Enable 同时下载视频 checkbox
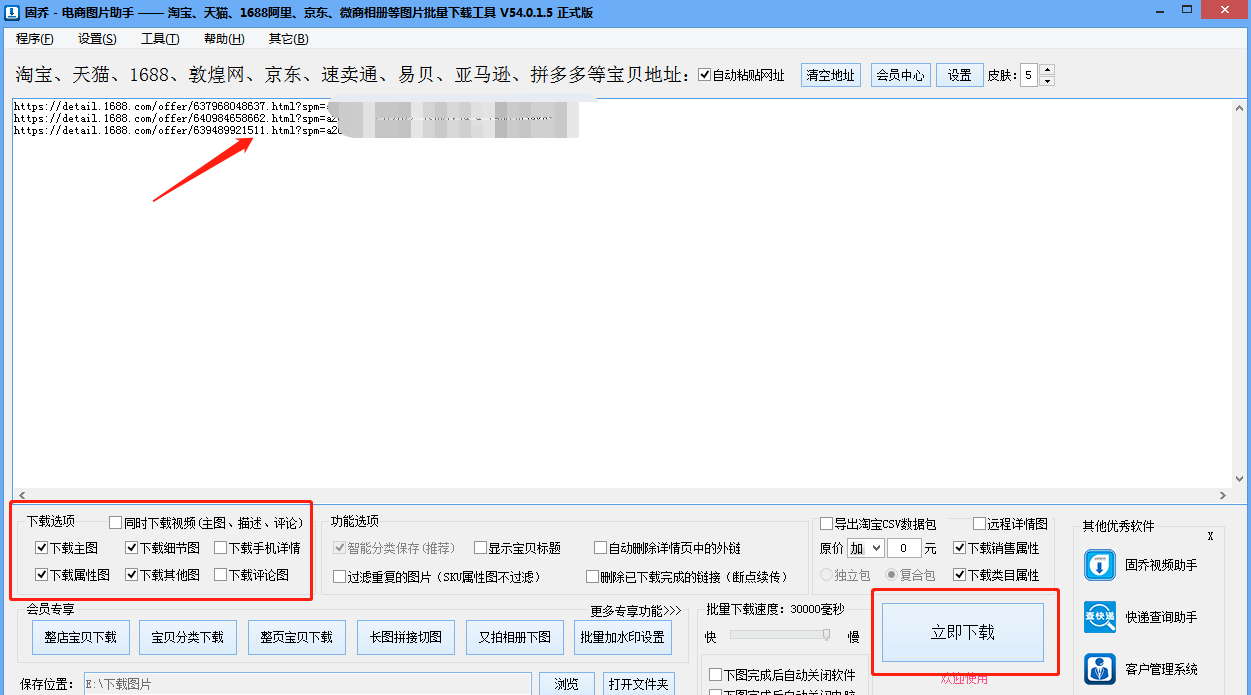The height and width of the screenshot is (695, 1251). [x=116, y=522]
